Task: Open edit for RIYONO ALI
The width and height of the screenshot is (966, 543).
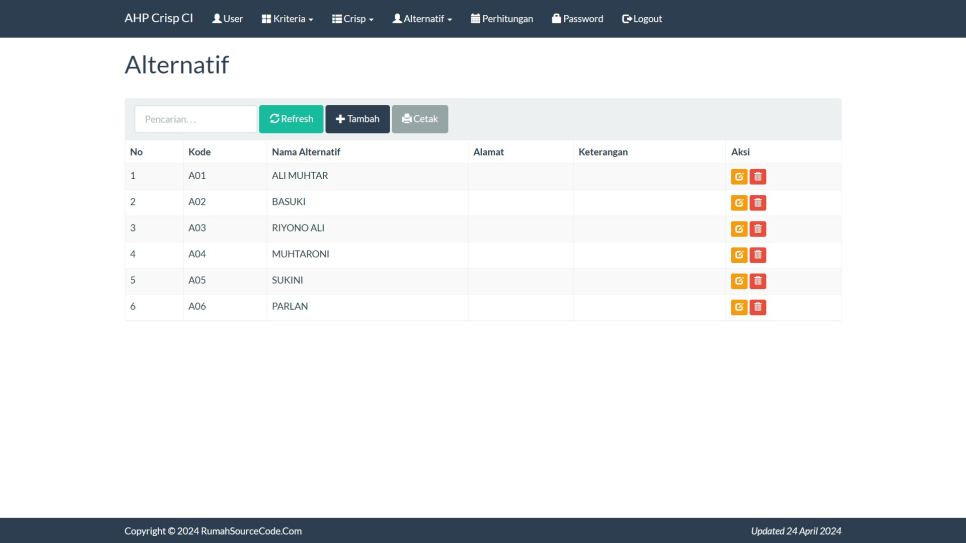Action: (x=739, y=229)
